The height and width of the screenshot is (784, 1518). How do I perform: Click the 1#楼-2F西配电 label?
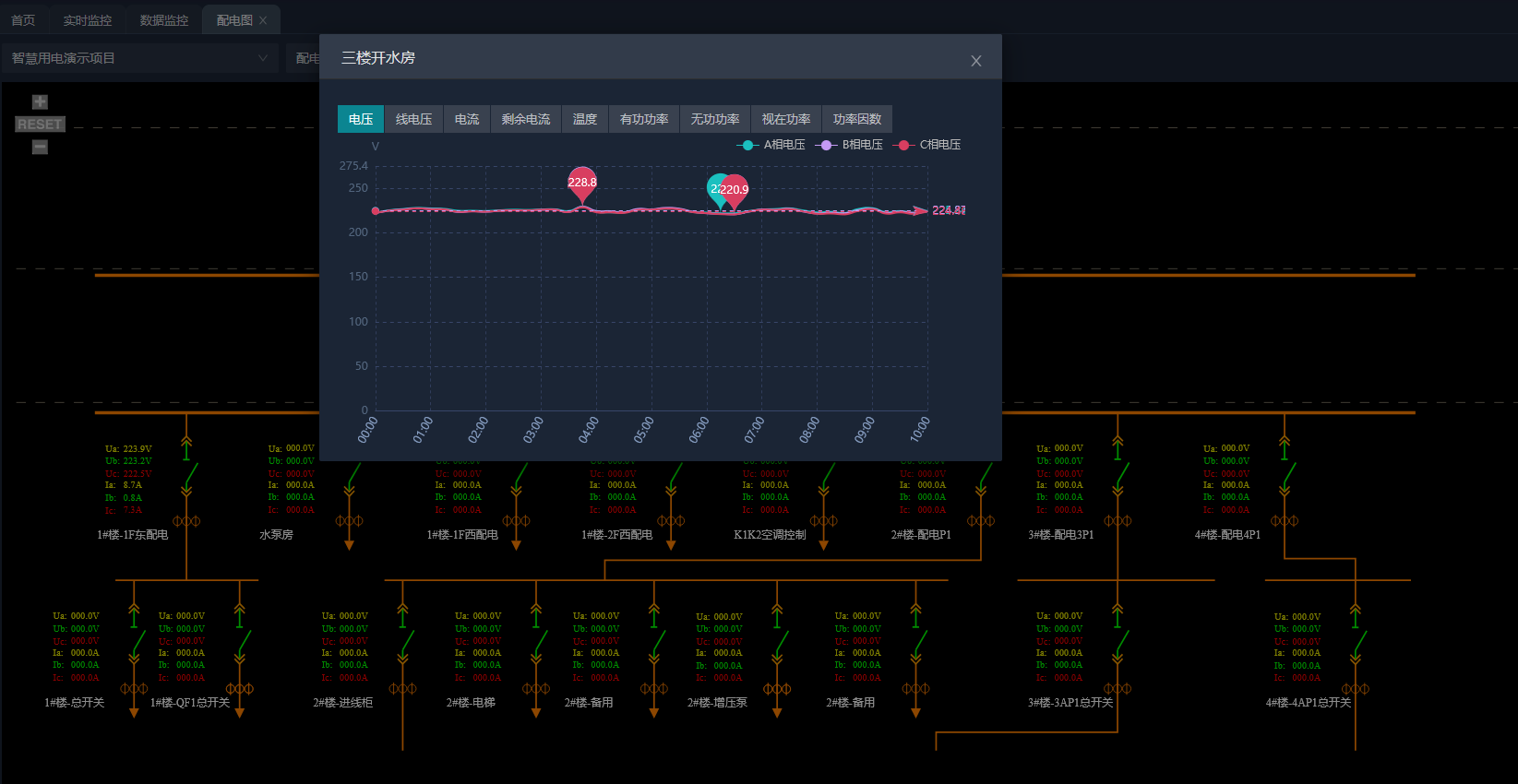(x=616, y=535)
